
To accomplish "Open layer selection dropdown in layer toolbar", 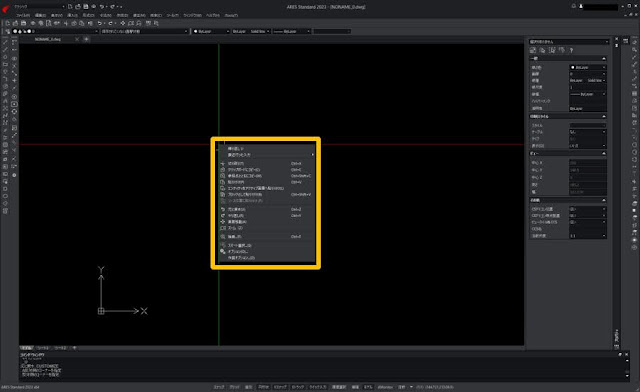I will (55, 31).
